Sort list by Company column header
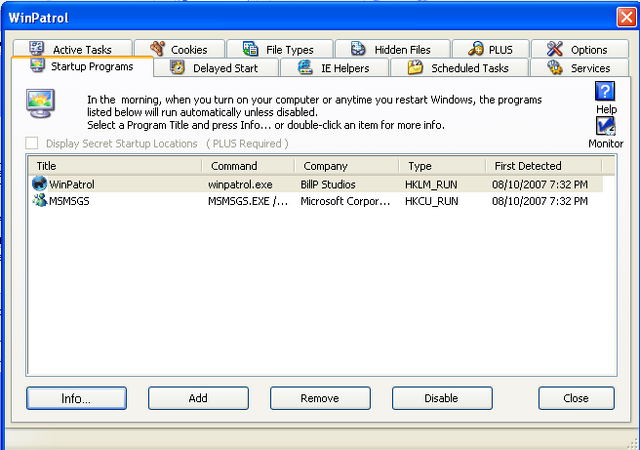The image size is (640, 450). pyautogui.click(x=347, y=166)
